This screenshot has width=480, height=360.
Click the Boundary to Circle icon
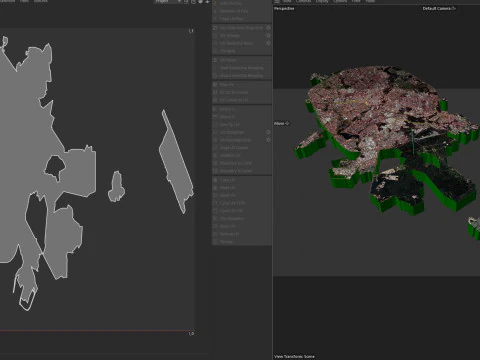point(215,163)
